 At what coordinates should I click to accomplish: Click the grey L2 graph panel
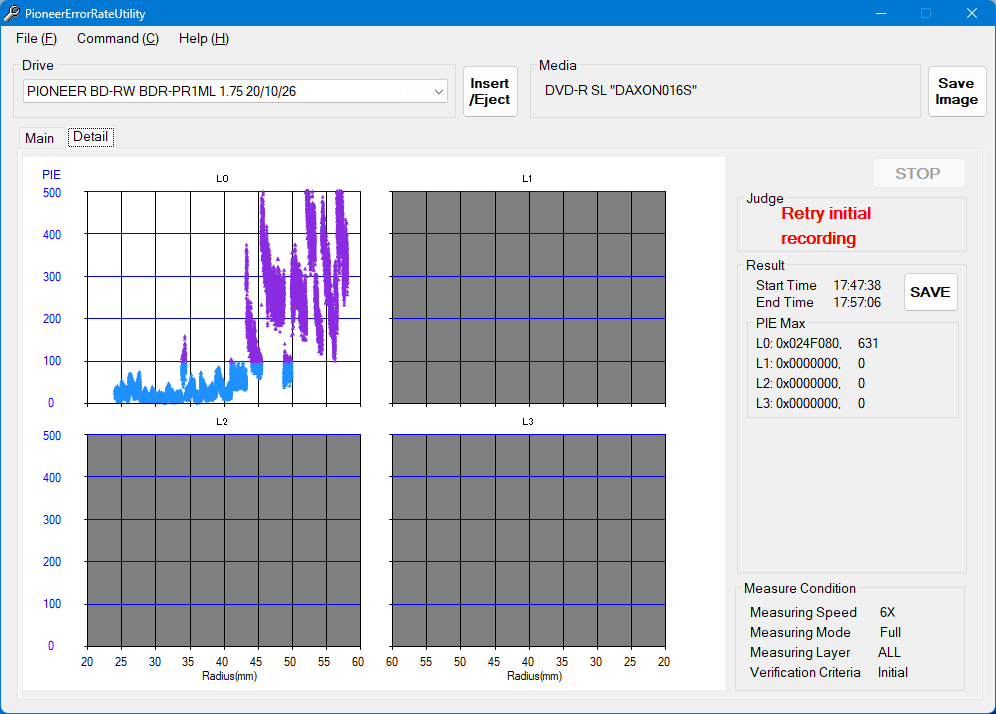224,541
